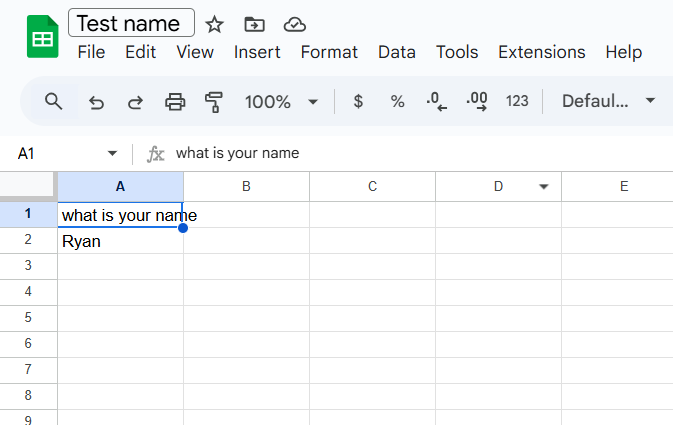Star the Test name spreadsheet
Image resolution: width=673 pixels, height=425 pixels.
215,24
